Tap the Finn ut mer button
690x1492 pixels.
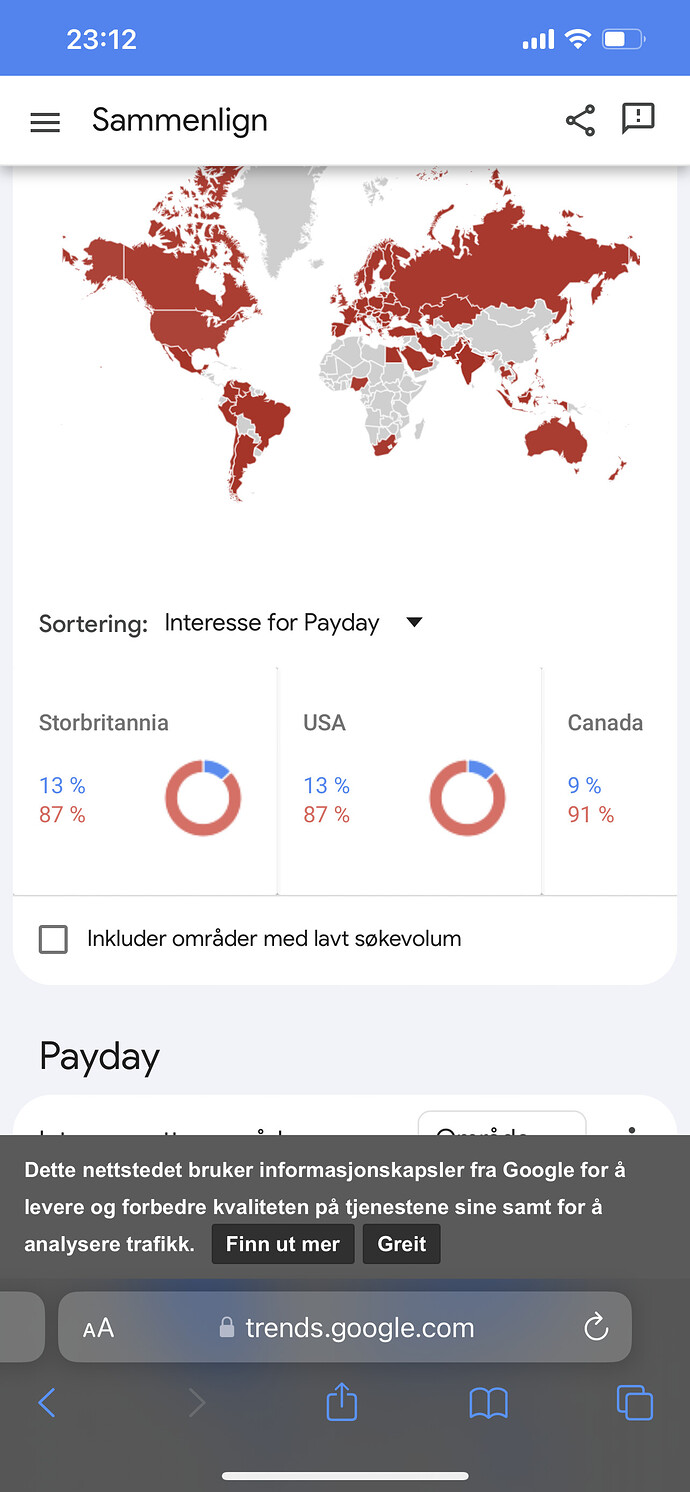coord(283,1244)
